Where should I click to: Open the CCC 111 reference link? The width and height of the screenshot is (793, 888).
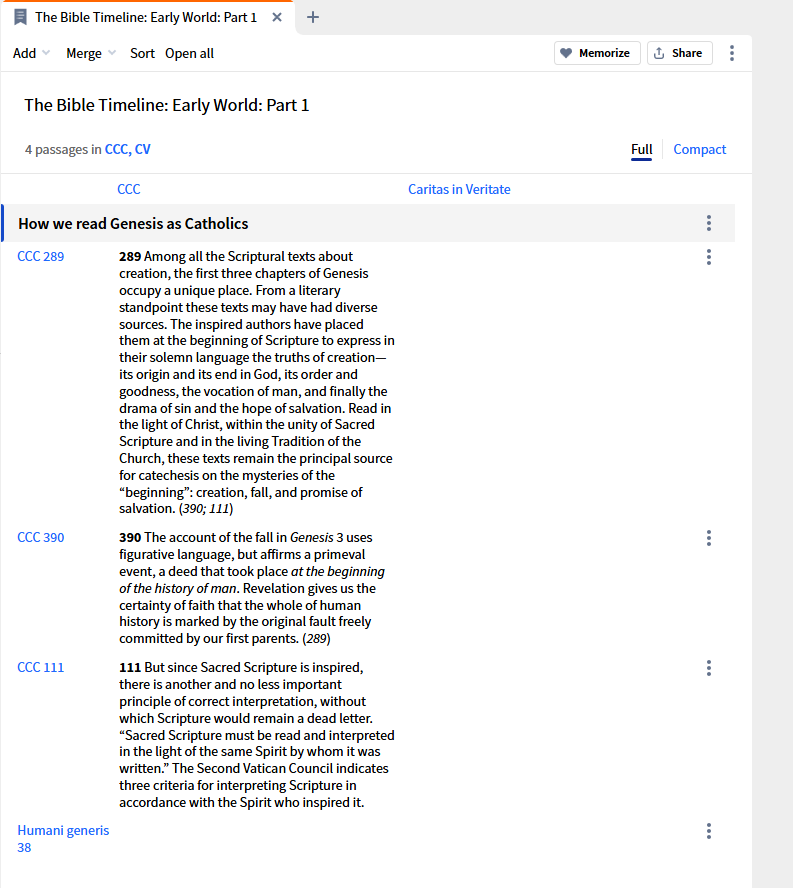pos(41,668)
